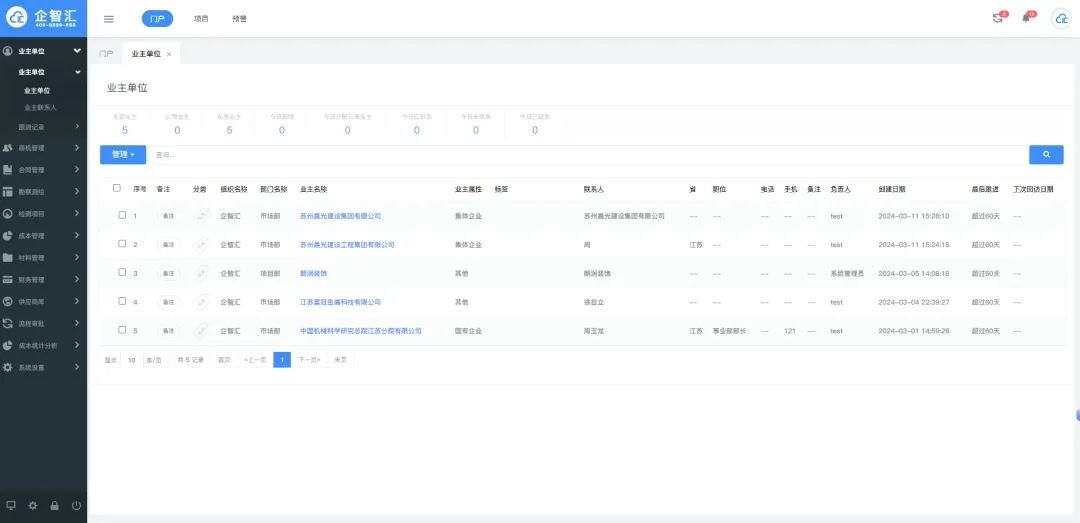Screen dimensions: 1080x523
Task: Open the 朗润装饰 owner link
Action: (x=313, y=274)
